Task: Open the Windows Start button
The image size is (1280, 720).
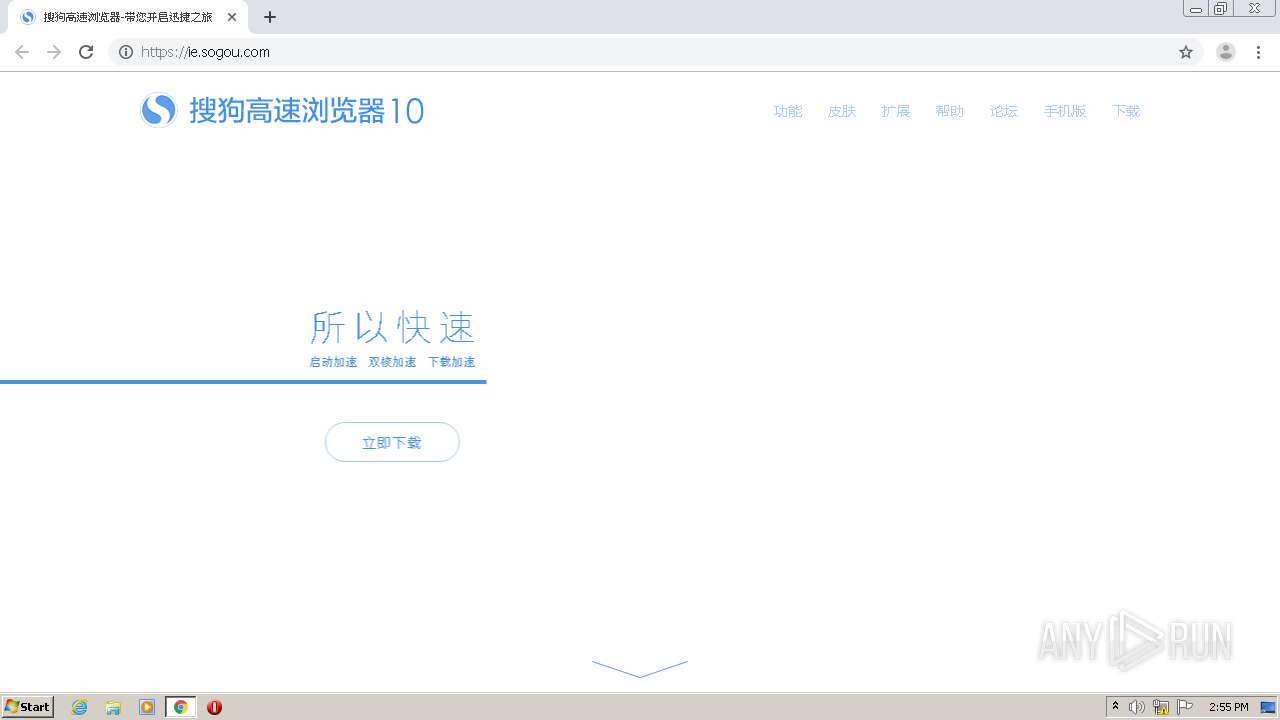Action: (x=28, y=707)
